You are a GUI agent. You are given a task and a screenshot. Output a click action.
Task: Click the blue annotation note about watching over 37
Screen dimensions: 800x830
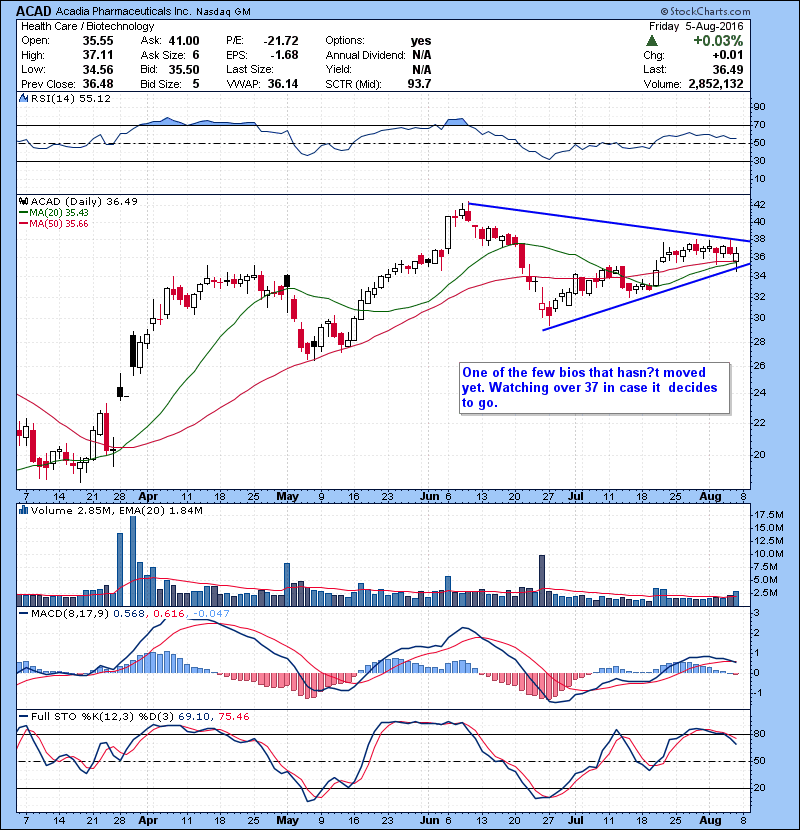(594, 388)
